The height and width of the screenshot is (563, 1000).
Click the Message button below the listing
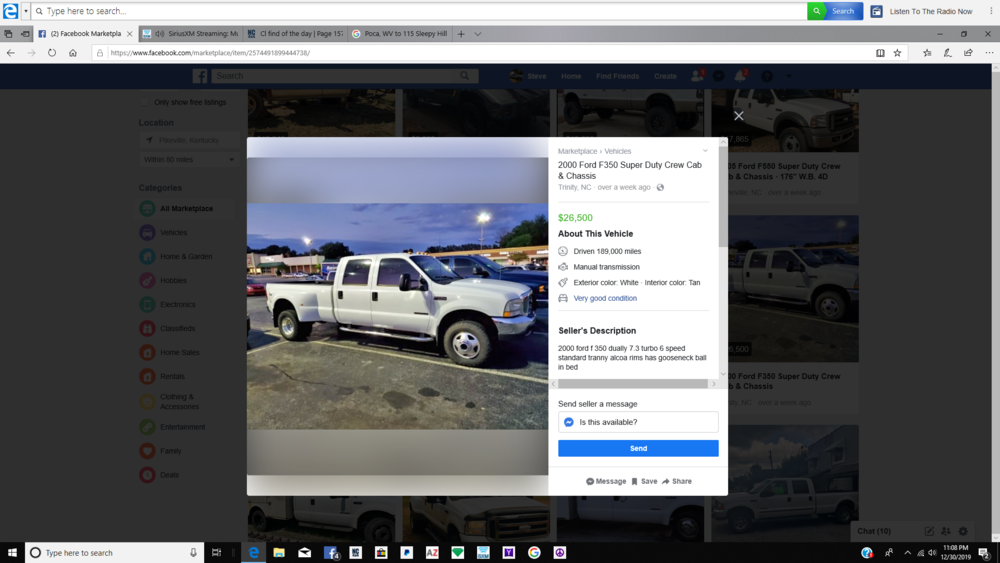pyautogui.click(x=606, y=481)
